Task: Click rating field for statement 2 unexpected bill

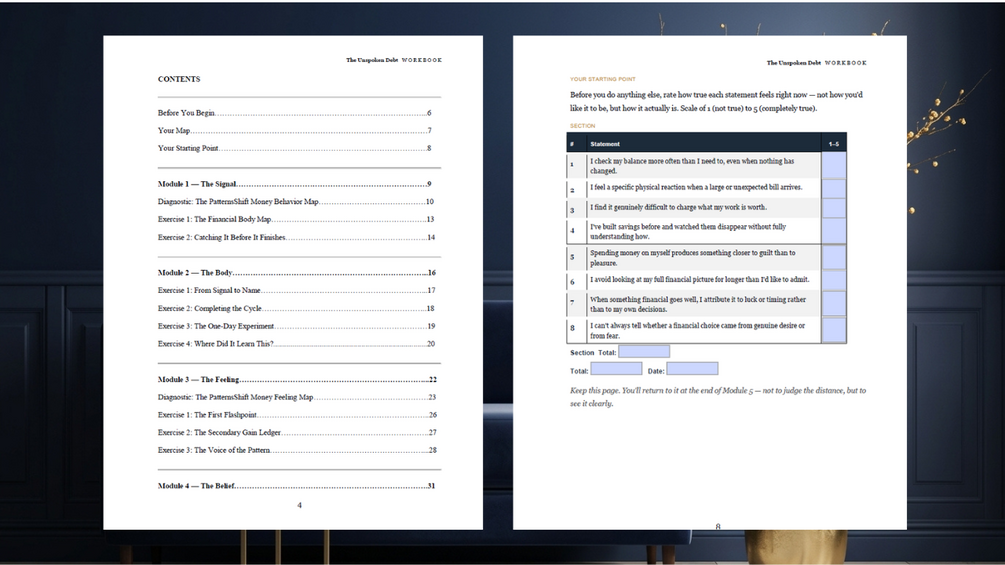Action: pos(834,188)
